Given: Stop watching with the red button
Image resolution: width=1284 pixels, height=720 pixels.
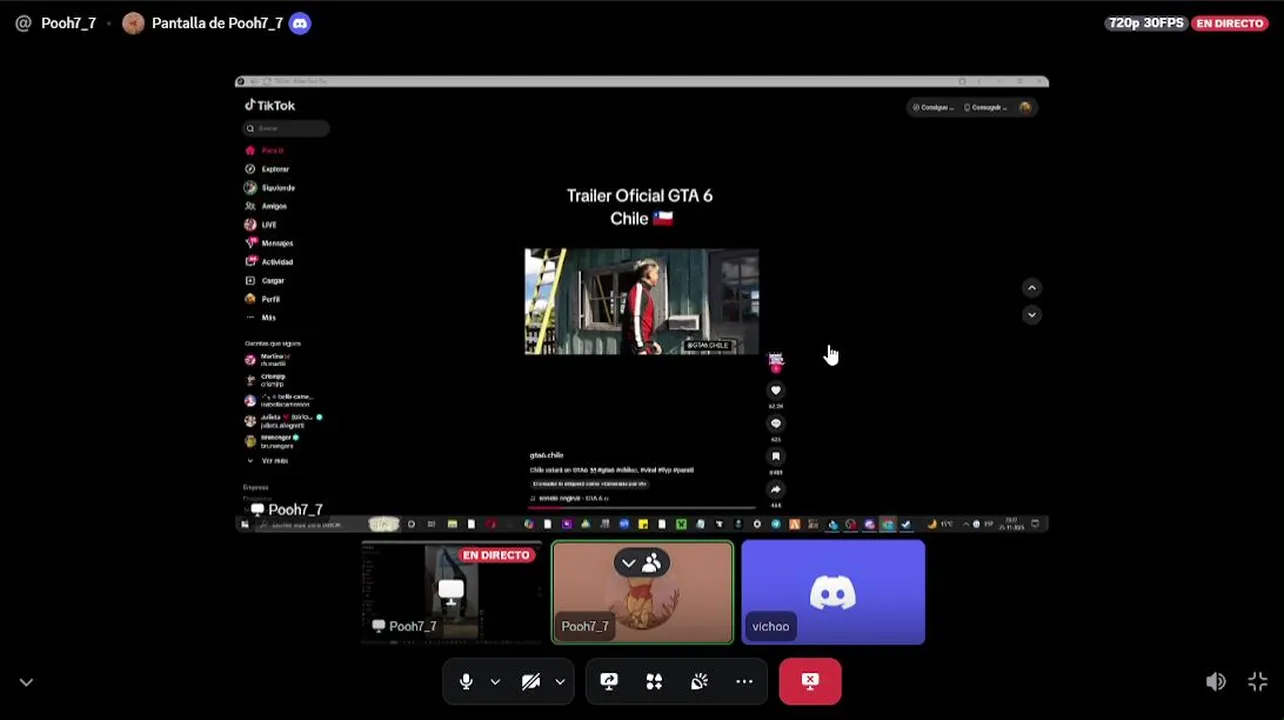Looking at the screenshot, I should point(810,682).
